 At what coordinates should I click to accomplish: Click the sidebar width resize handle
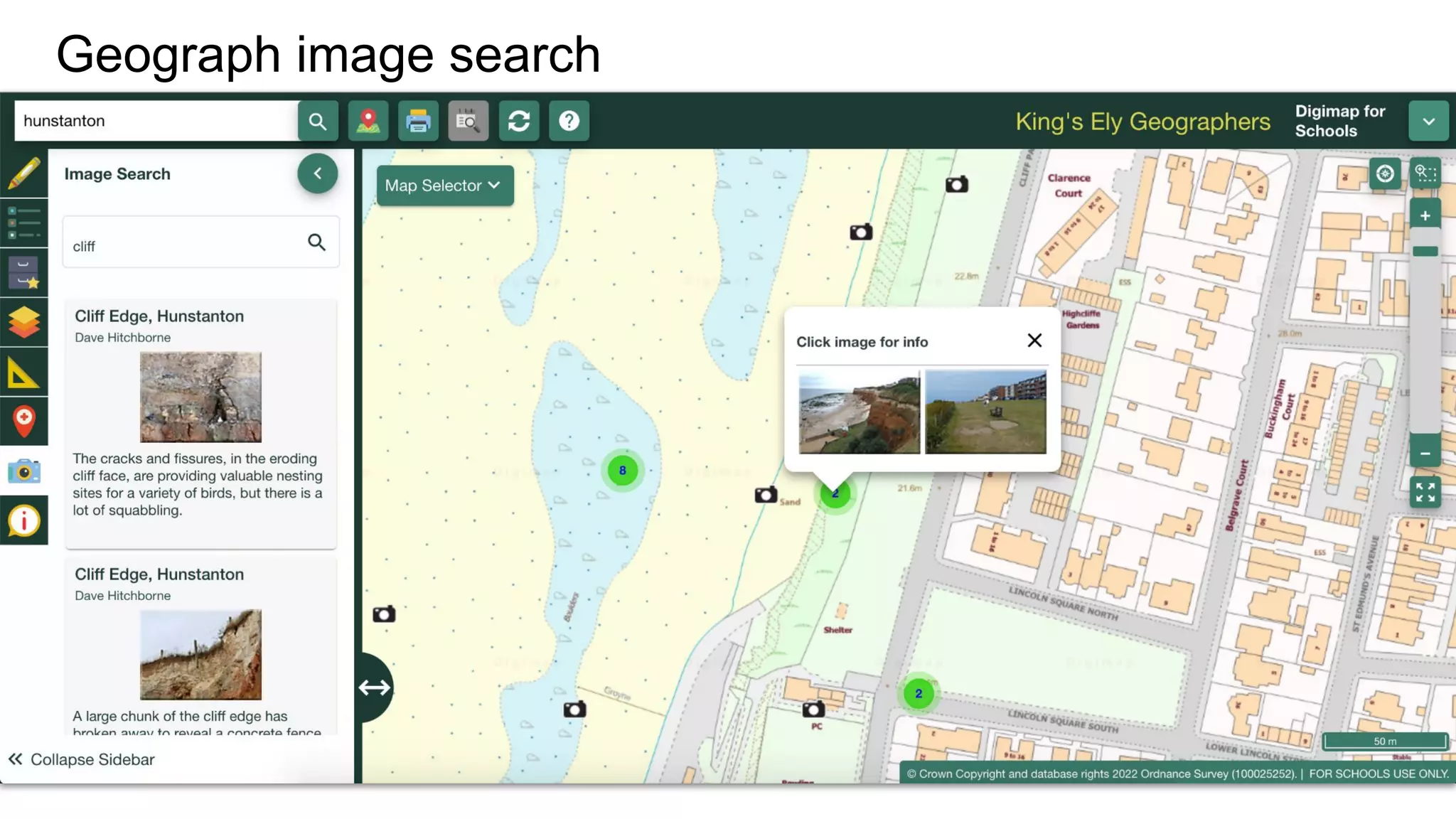tap(375, 687)
